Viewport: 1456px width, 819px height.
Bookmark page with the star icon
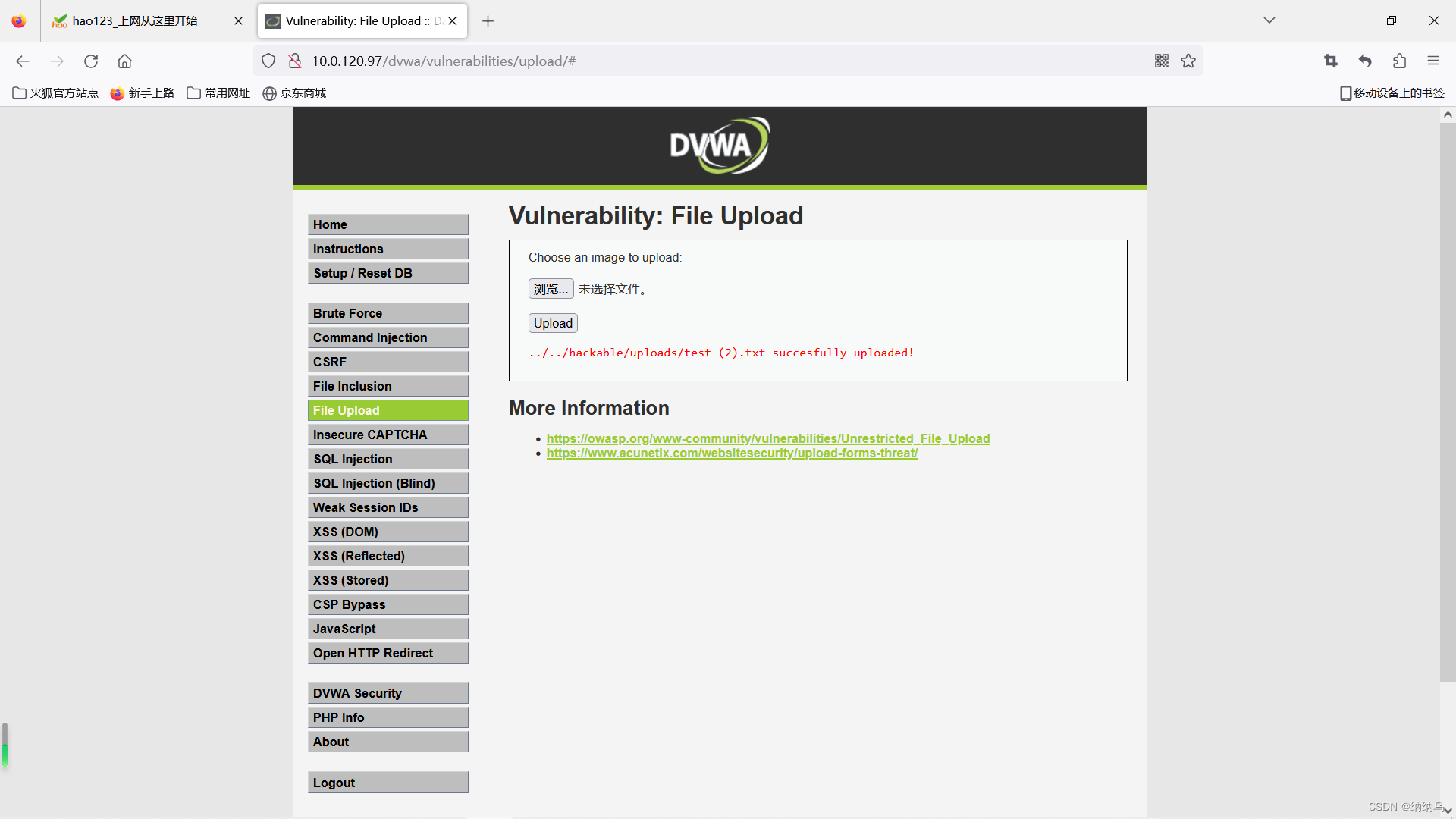[1188, 61]
